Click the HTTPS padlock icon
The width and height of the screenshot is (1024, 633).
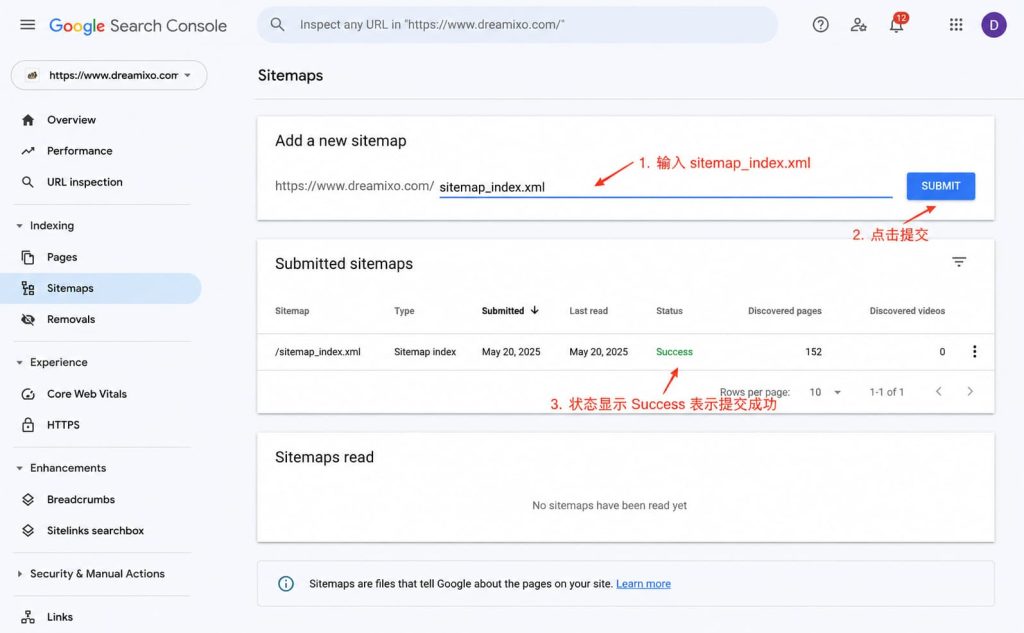(27, 425)
